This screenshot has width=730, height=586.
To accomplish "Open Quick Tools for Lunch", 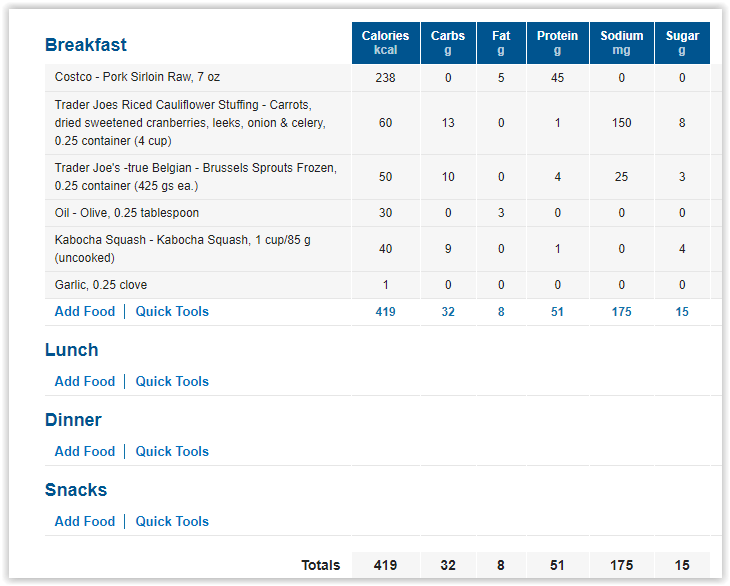I will coord(172,381).
